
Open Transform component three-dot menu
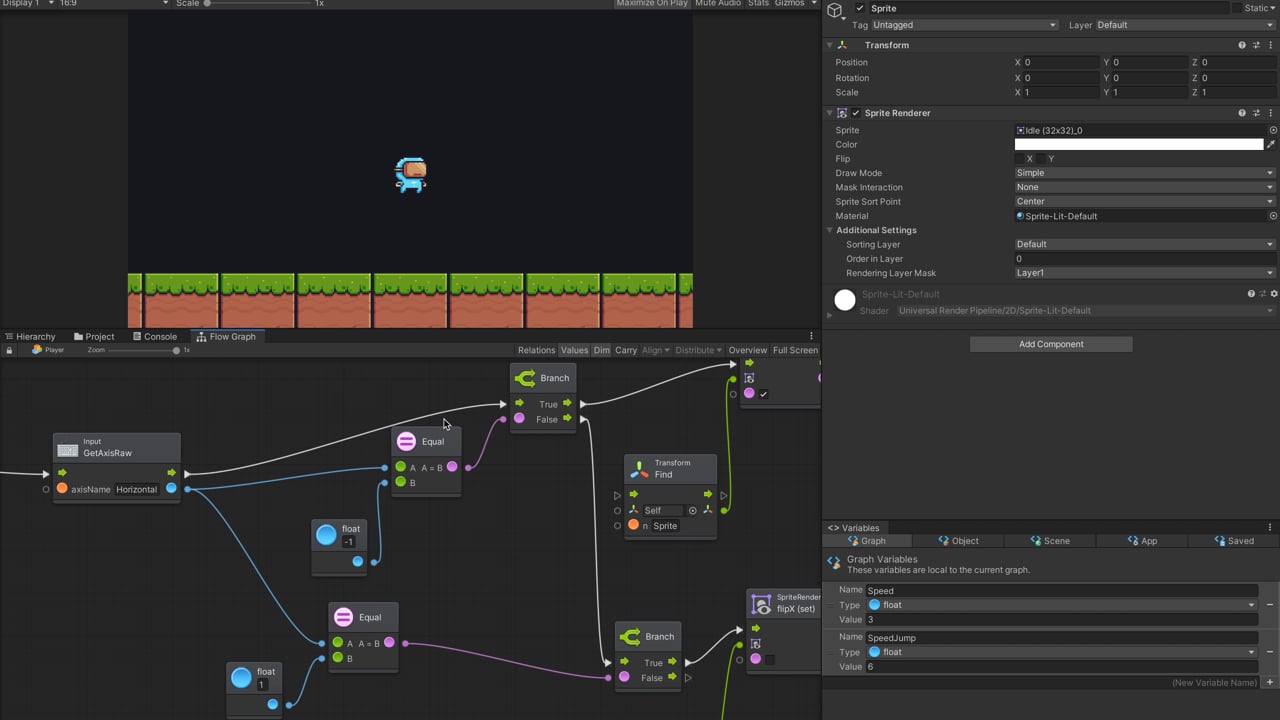[1271, 45]
